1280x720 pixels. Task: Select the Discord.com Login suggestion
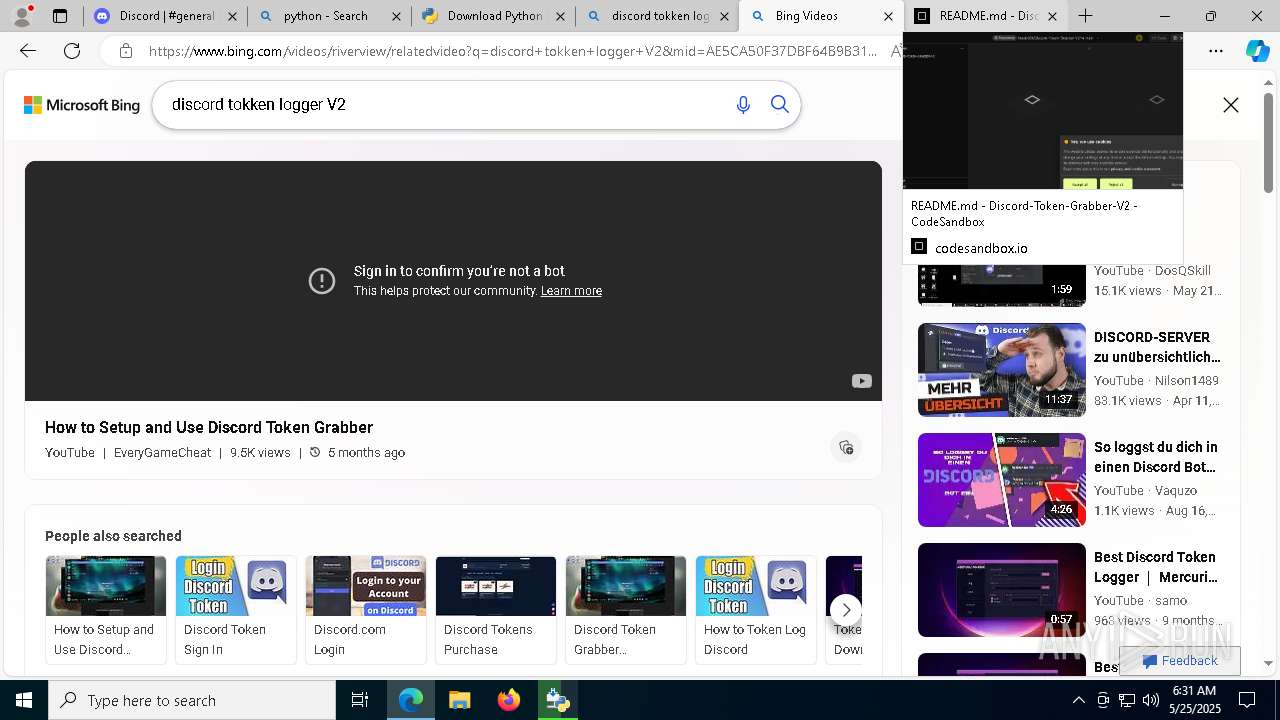(x=366, y=610)
